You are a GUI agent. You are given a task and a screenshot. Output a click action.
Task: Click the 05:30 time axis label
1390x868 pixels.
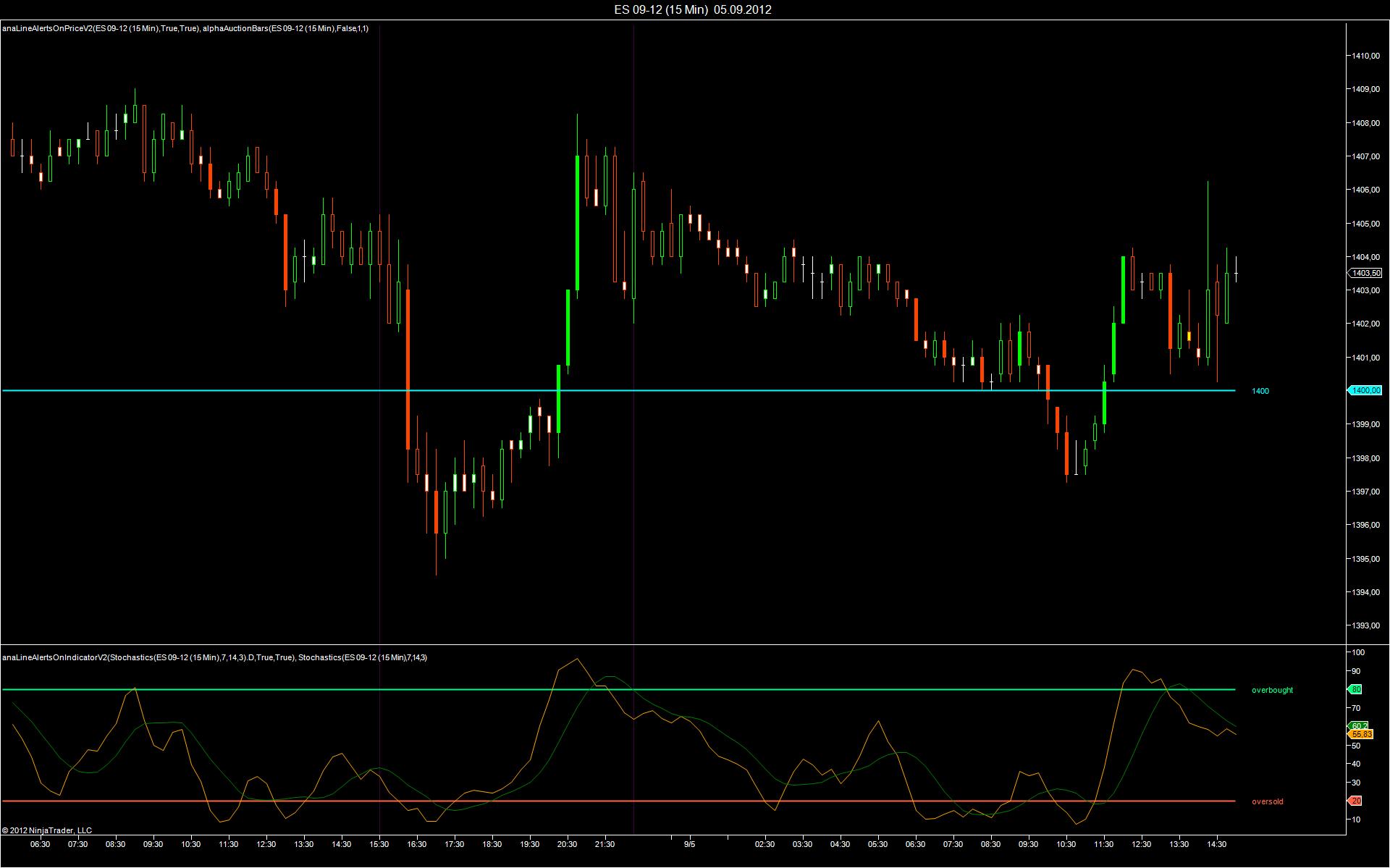tap(877, 844)
